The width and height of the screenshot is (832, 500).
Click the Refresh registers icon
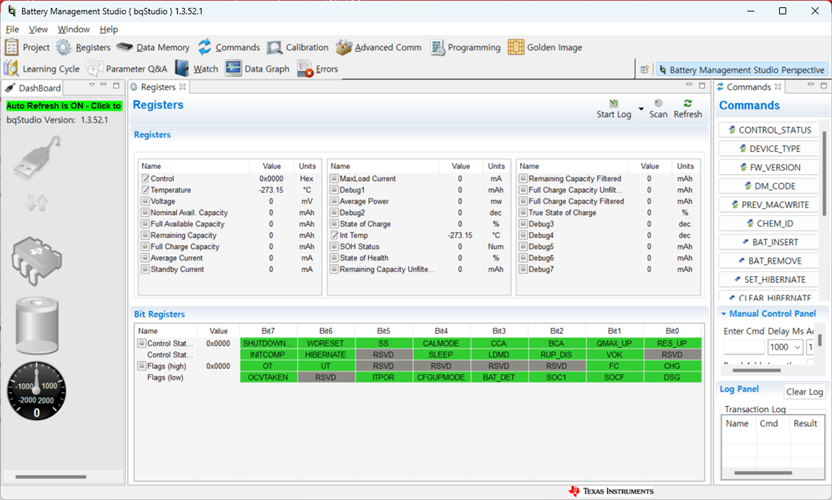tap(688, 104)
